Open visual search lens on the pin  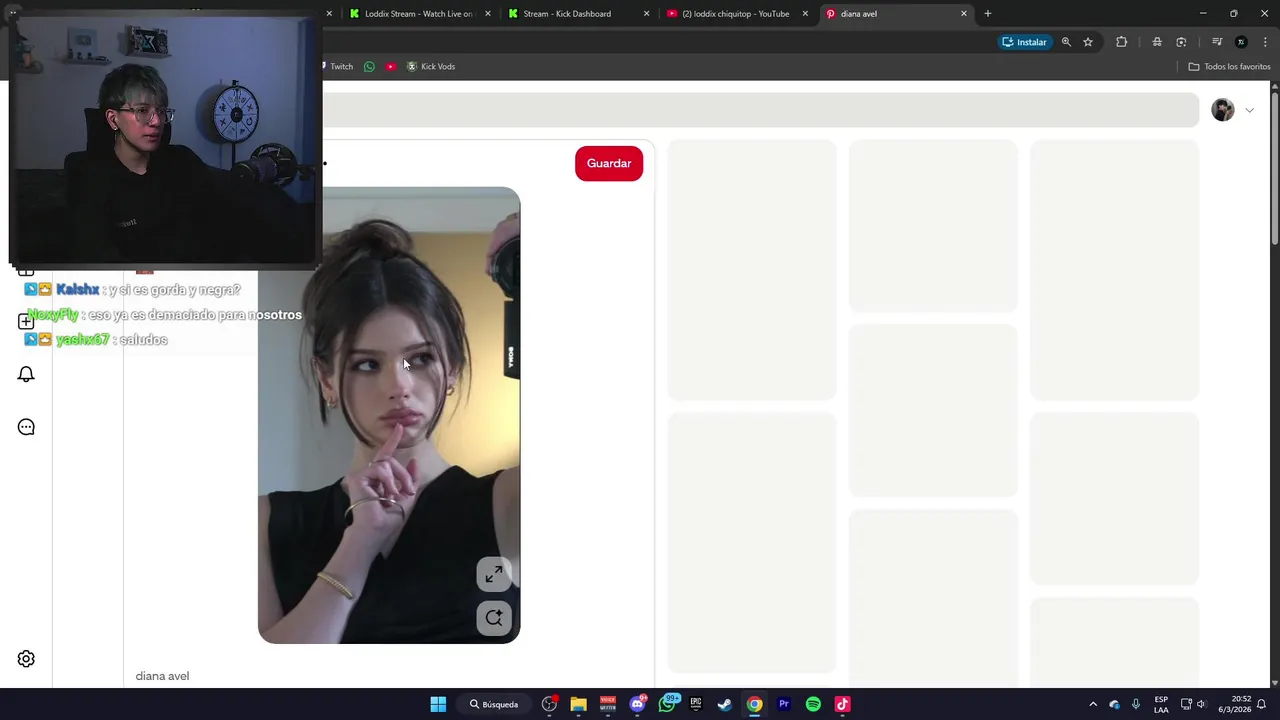click(x=494, y=618)
